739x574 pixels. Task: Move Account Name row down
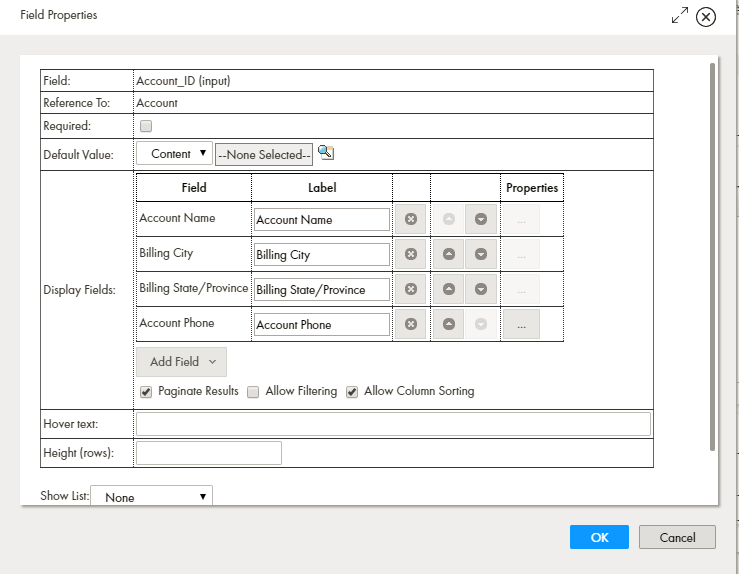(x=481, y=219)
